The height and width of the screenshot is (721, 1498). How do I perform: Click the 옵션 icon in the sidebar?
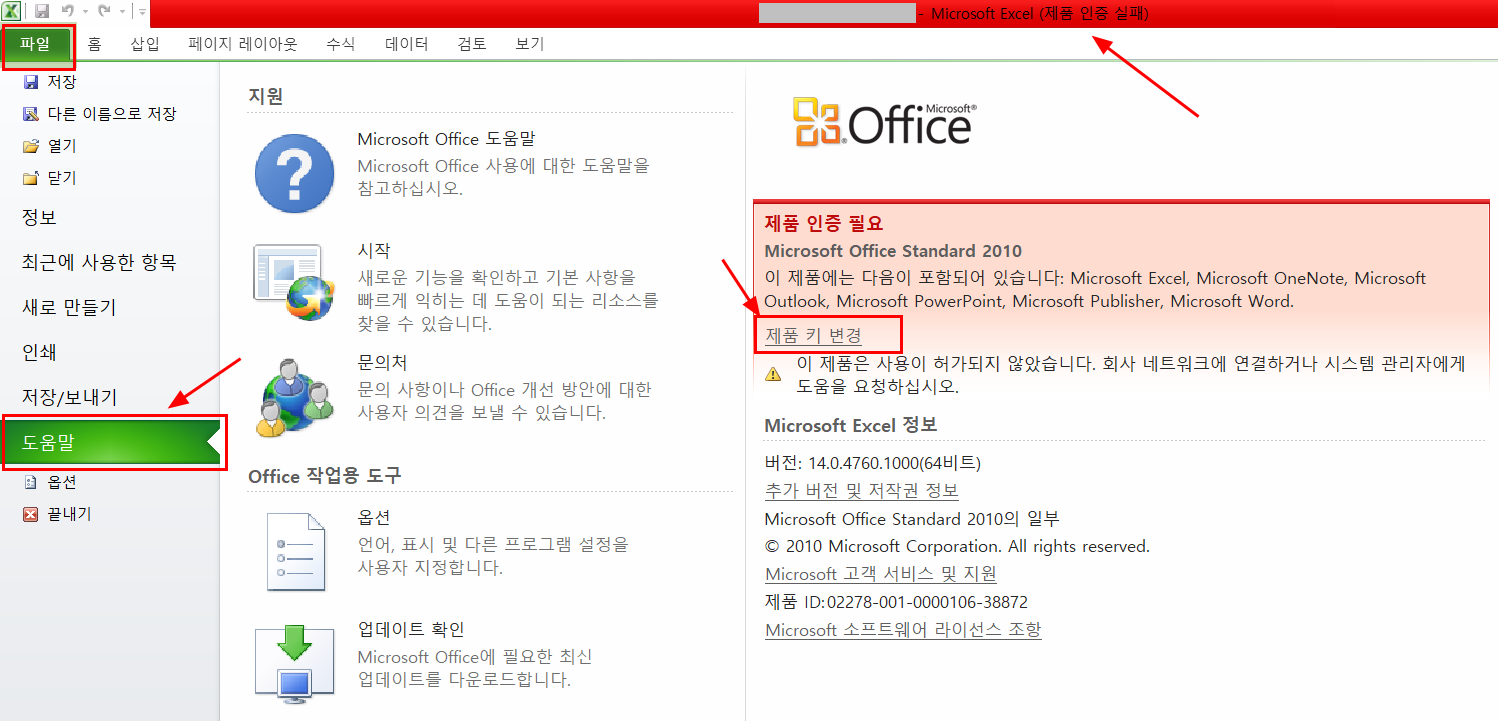point(30,482)
